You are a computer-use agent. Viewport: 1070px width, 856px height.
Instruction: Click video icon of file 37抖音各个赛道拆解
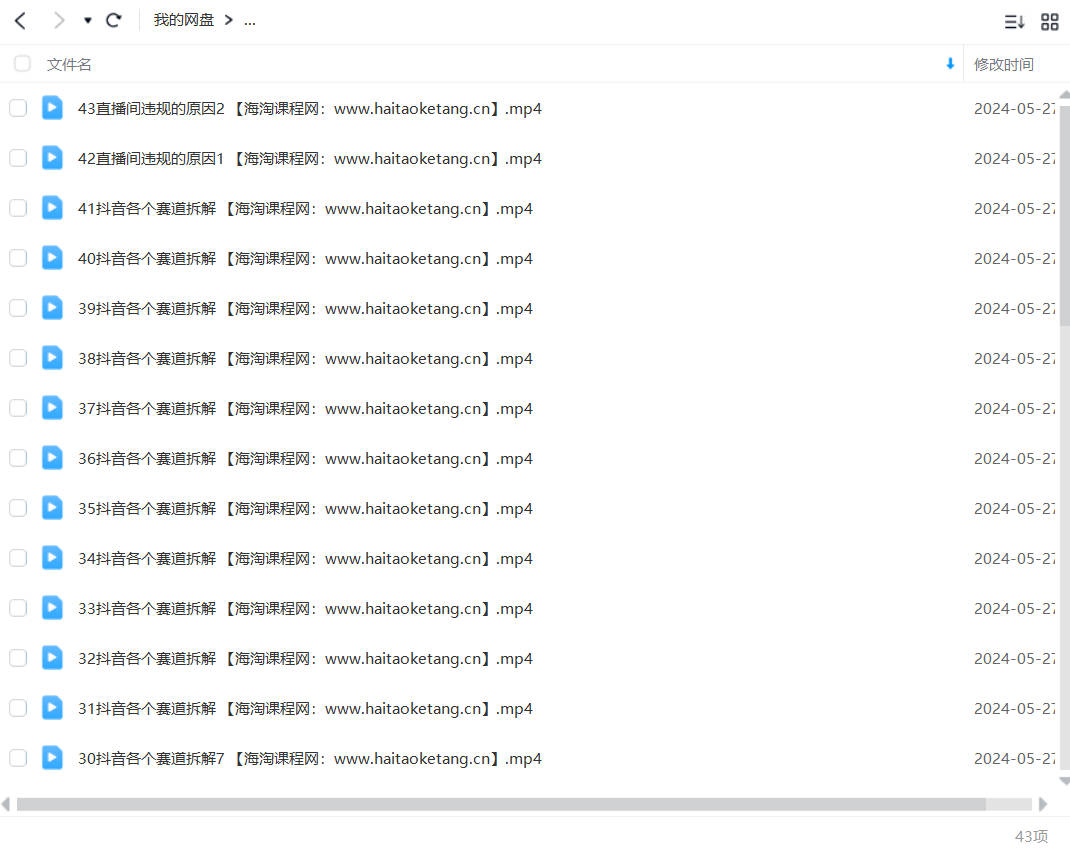pyautogui.click(x=53, y=408)
